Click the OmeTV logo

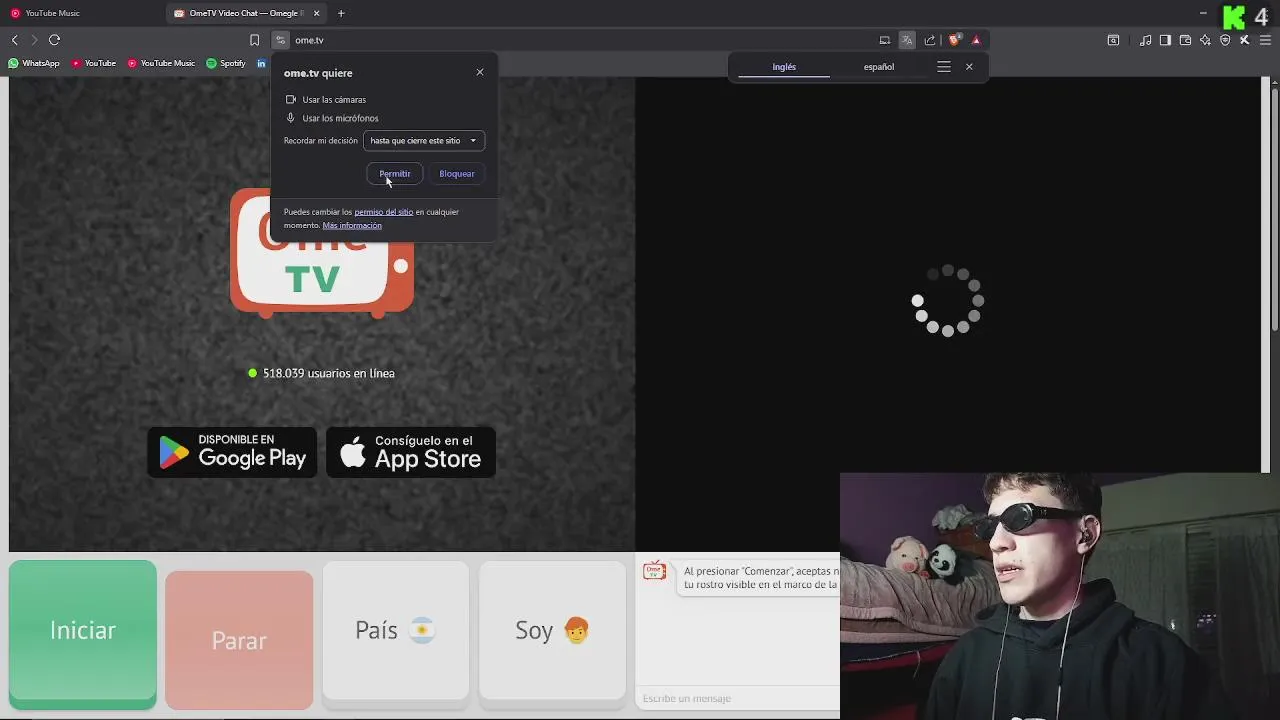pyautogui.click(x=322, y=253)
